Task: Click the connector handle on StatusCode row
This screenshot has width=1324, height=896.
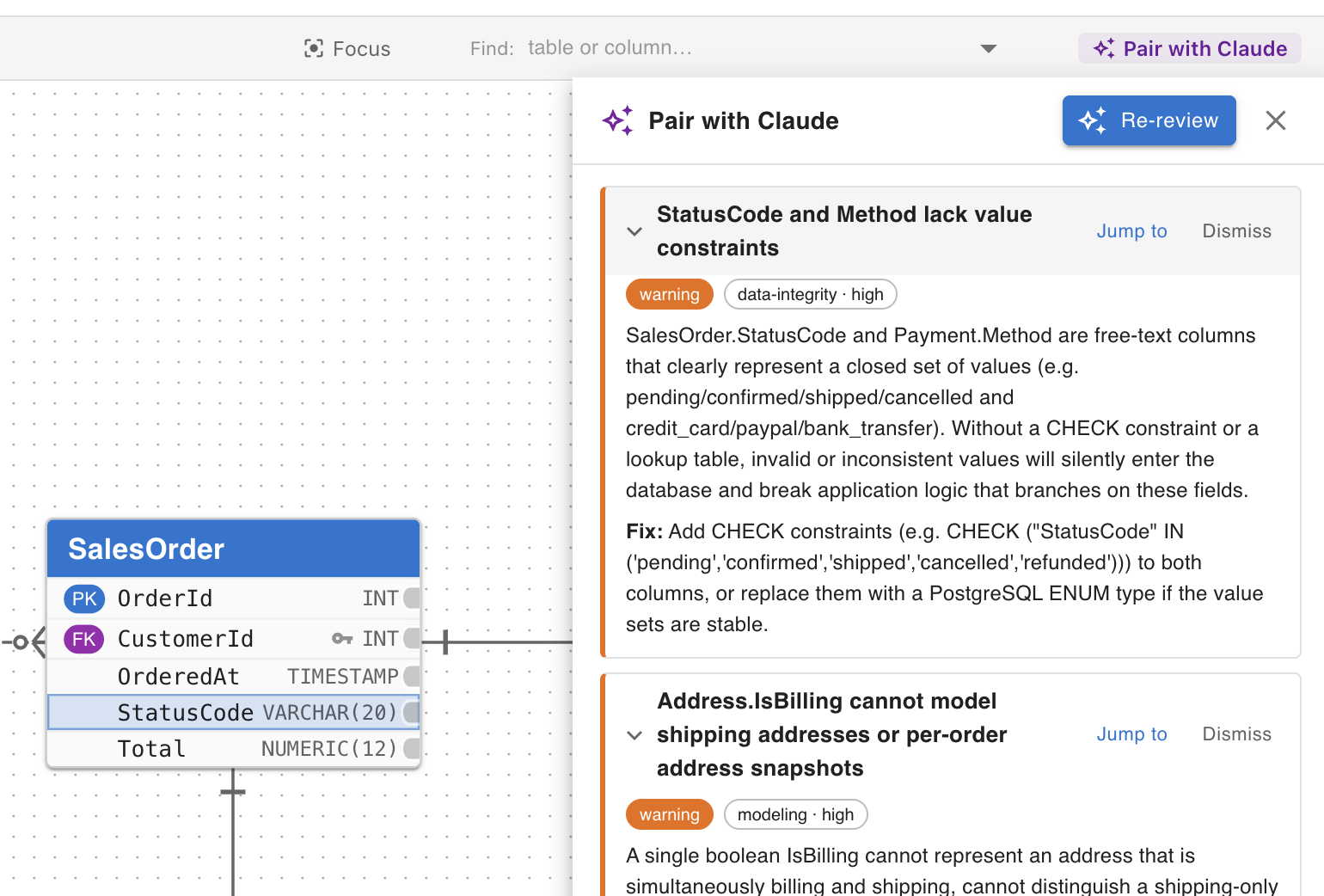Action: pos(412,713)
